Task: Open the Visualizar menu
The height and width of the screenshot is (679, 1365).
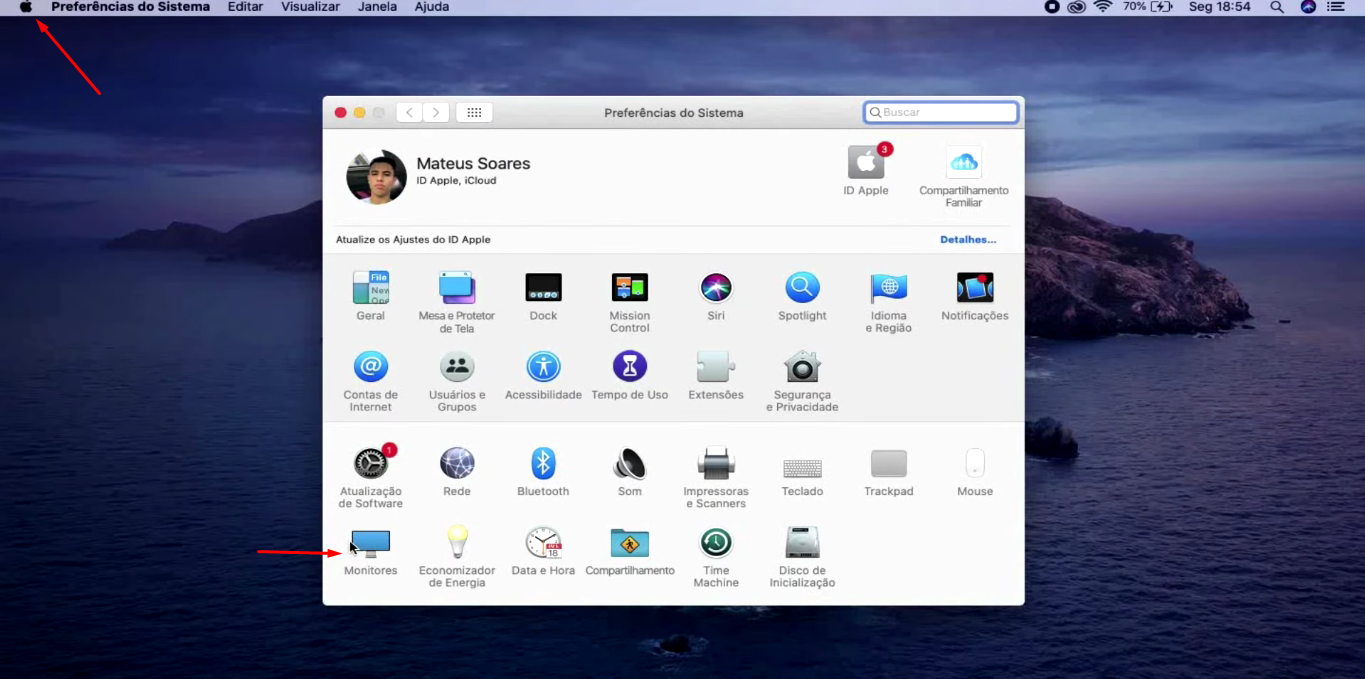Action: (310, 7)
